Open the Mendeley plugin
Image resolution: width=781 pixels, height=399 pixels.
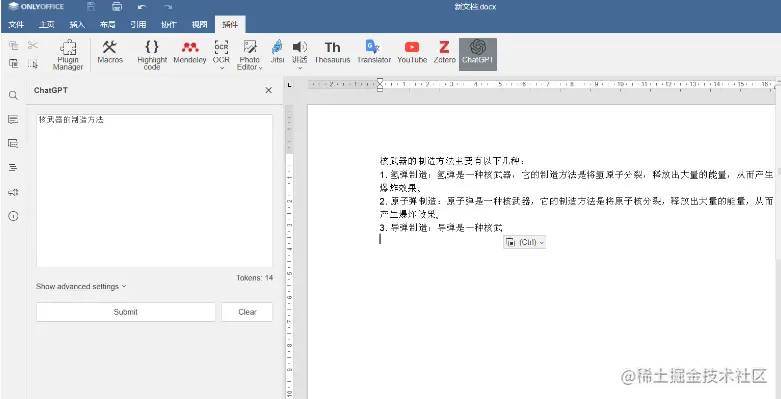point(190,52)
